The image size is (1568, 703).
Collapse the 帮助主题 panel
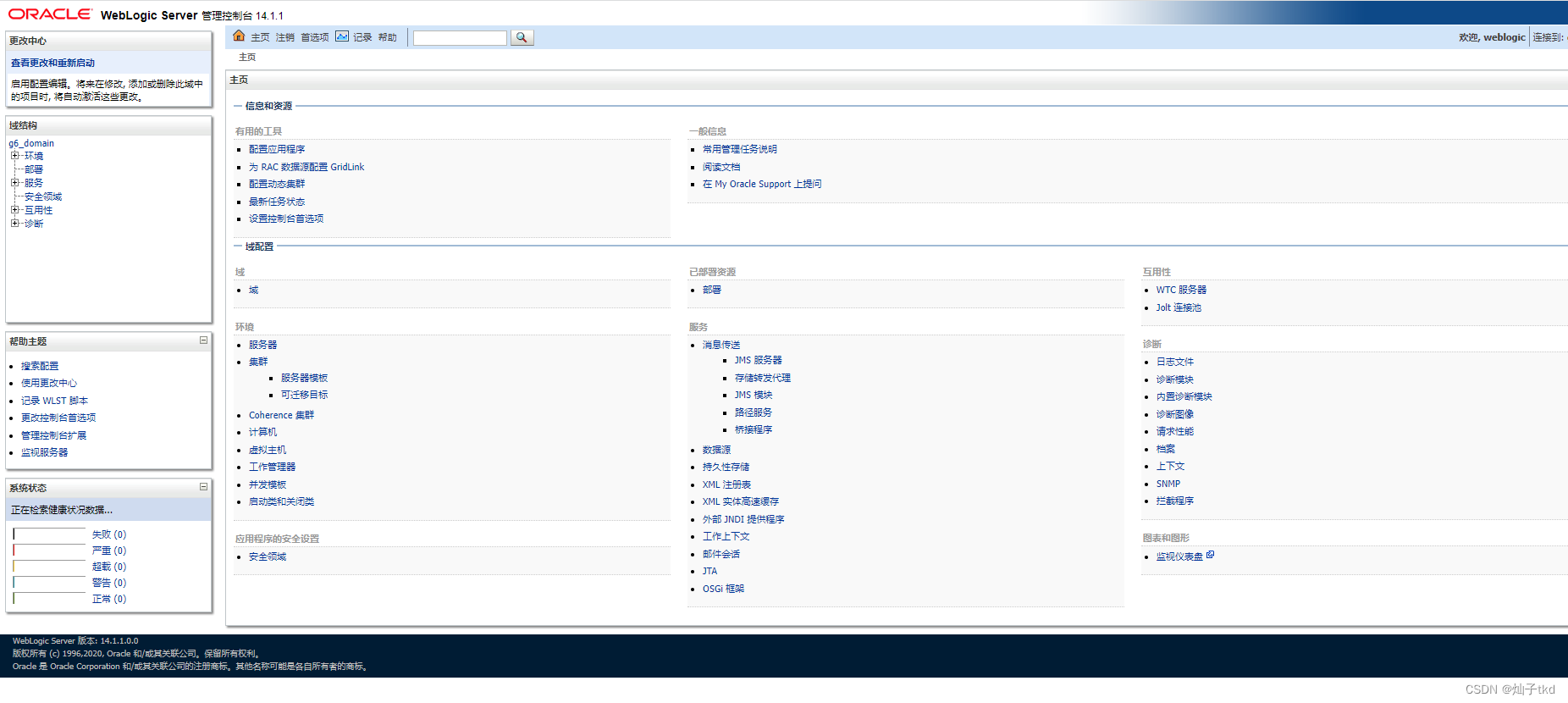[x=203, y=340]
